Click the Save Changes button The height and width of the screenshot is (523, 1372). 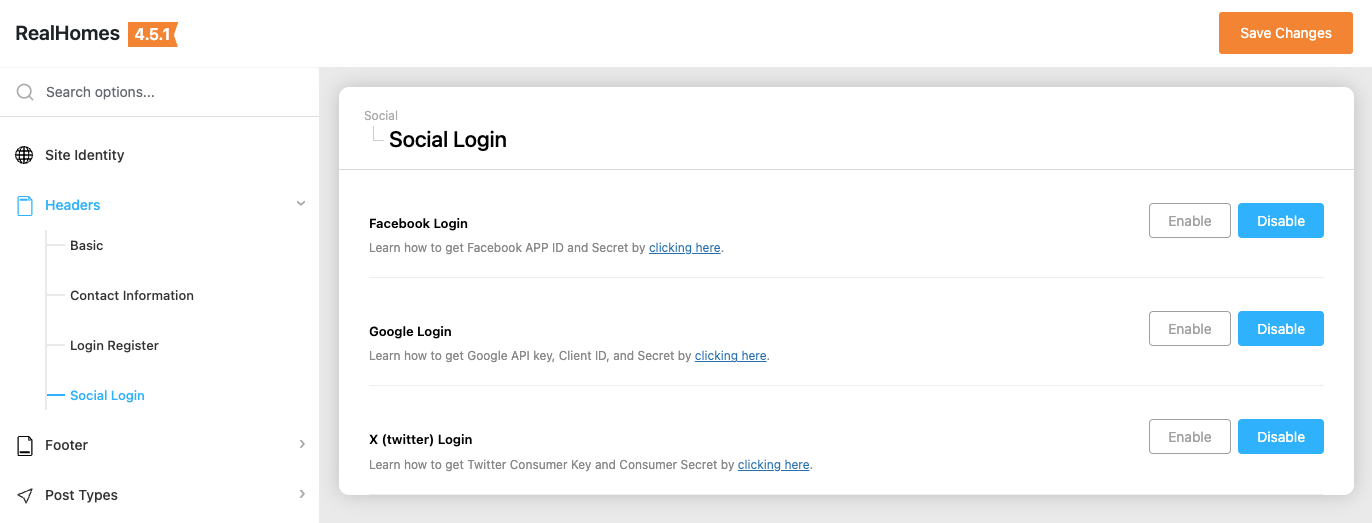[1285, 33]
